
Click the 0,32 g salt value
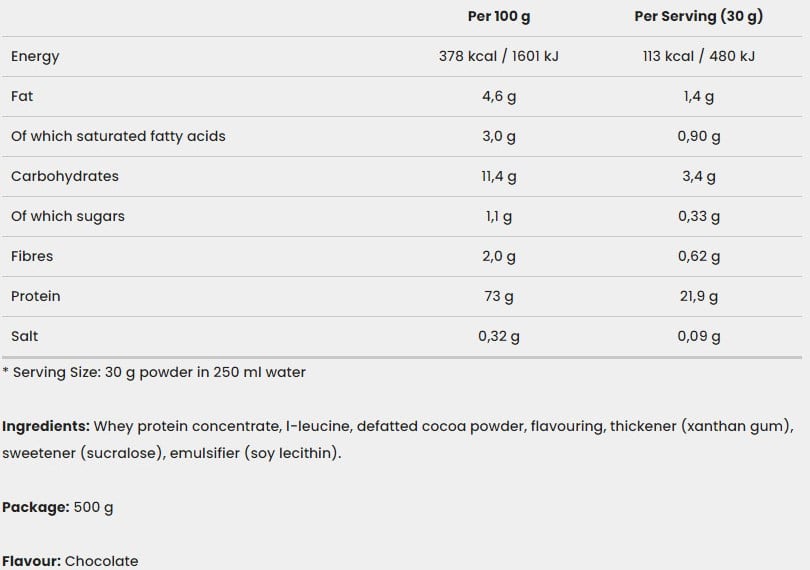coord(499,336)
